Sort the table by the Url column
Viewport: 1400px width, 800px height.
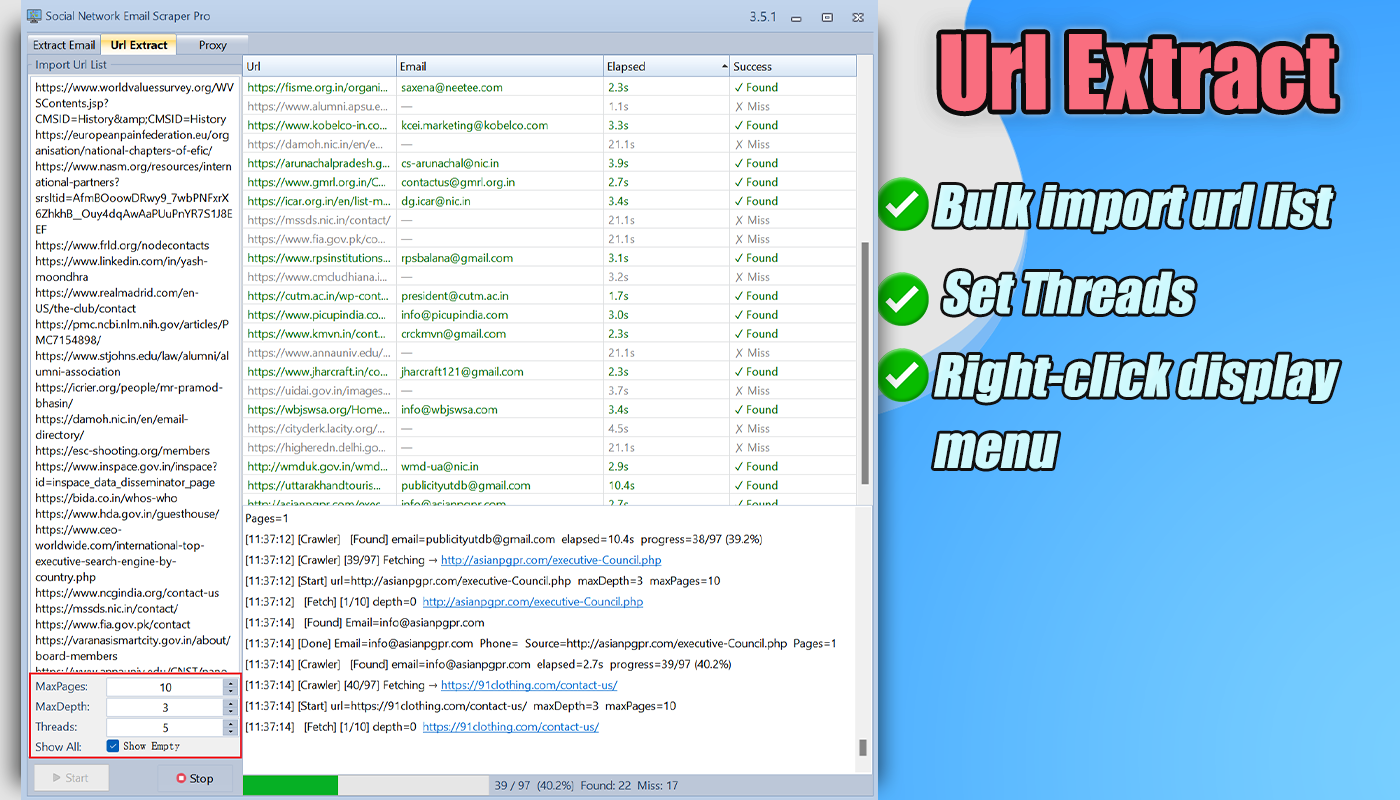point(320,66)
